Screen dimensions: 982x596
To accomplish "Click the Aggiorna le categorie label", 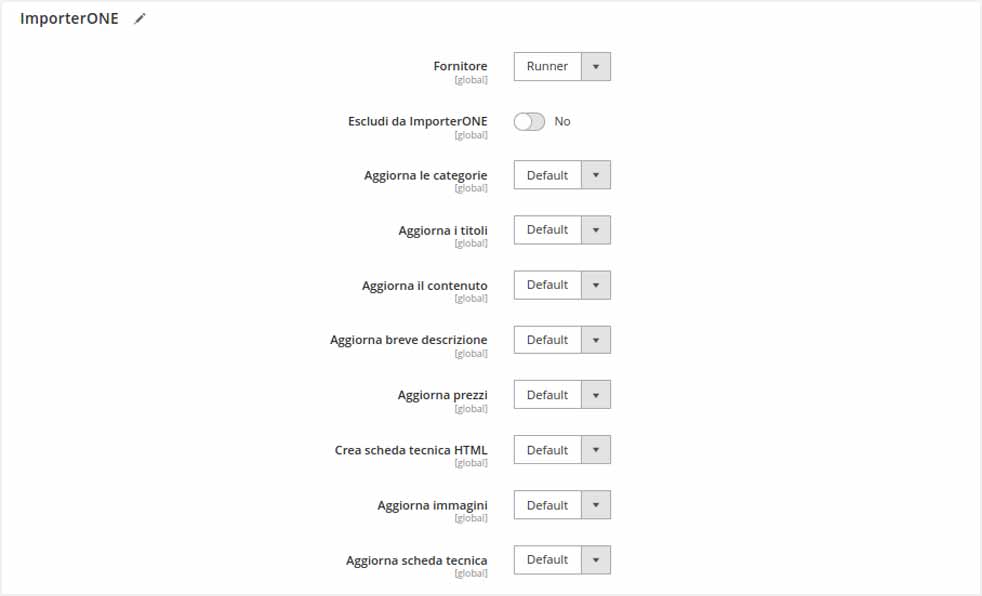I will (425, 175).
